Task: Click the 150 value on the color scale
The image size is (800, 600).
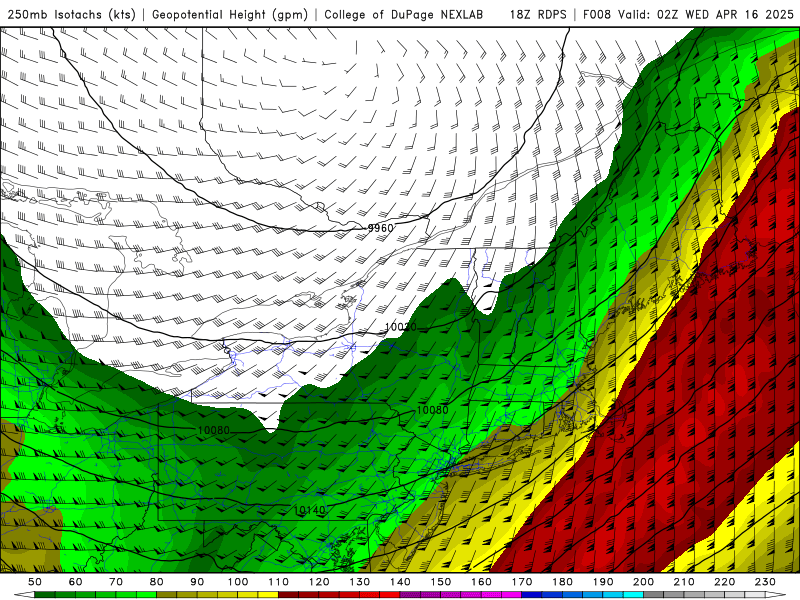Action: click(x=441, y=582)
